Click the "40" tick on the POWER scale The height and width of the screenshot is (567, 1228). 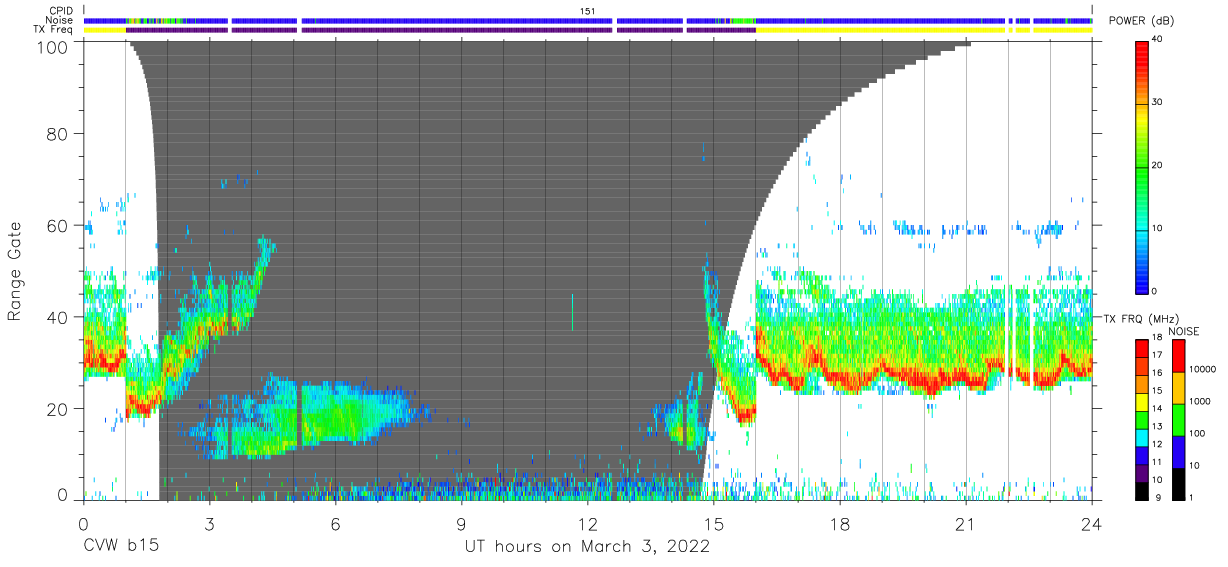(1159, 40)
